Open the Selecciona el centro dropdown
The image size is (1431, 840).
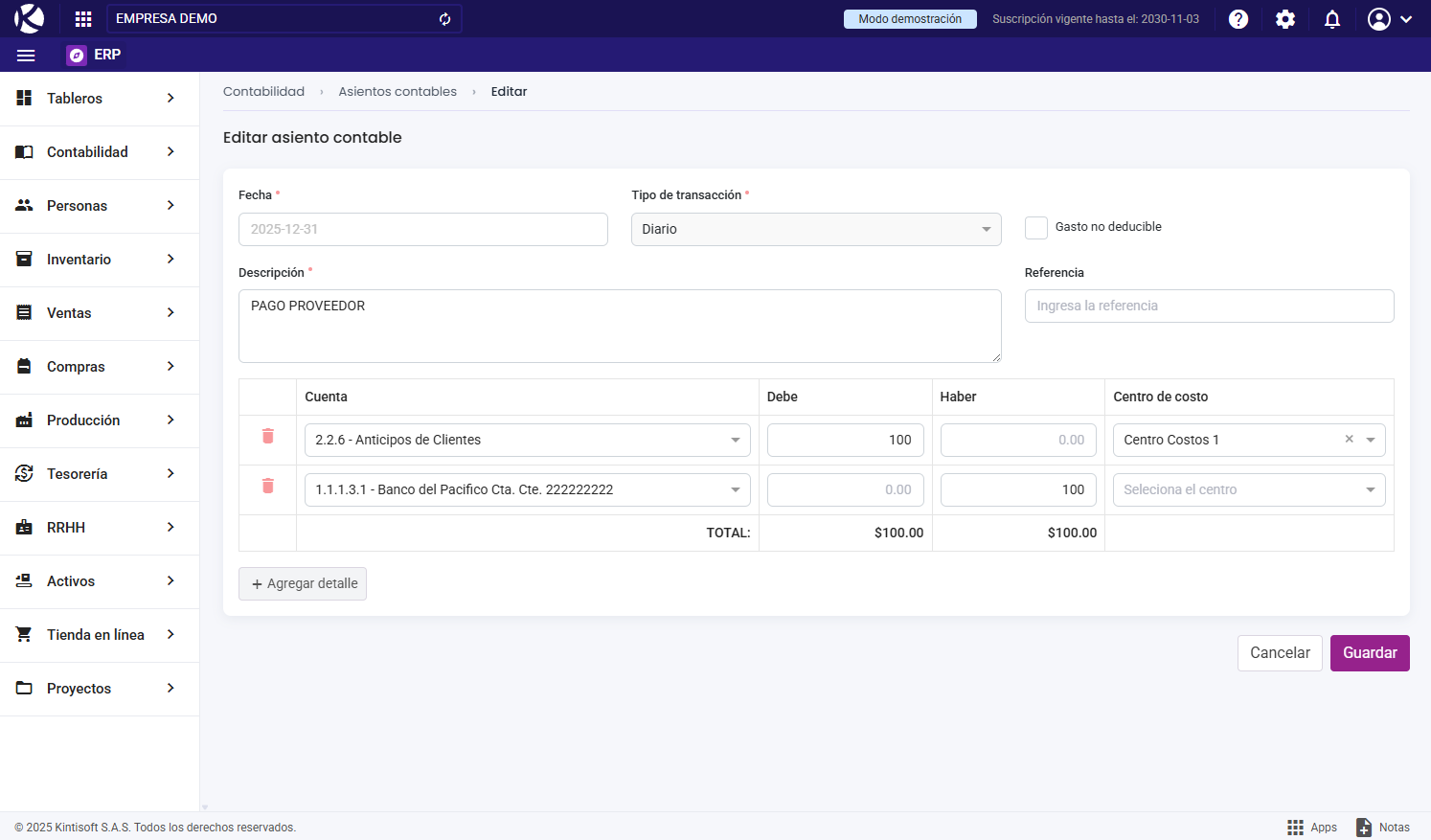(x=1248, y=490)
